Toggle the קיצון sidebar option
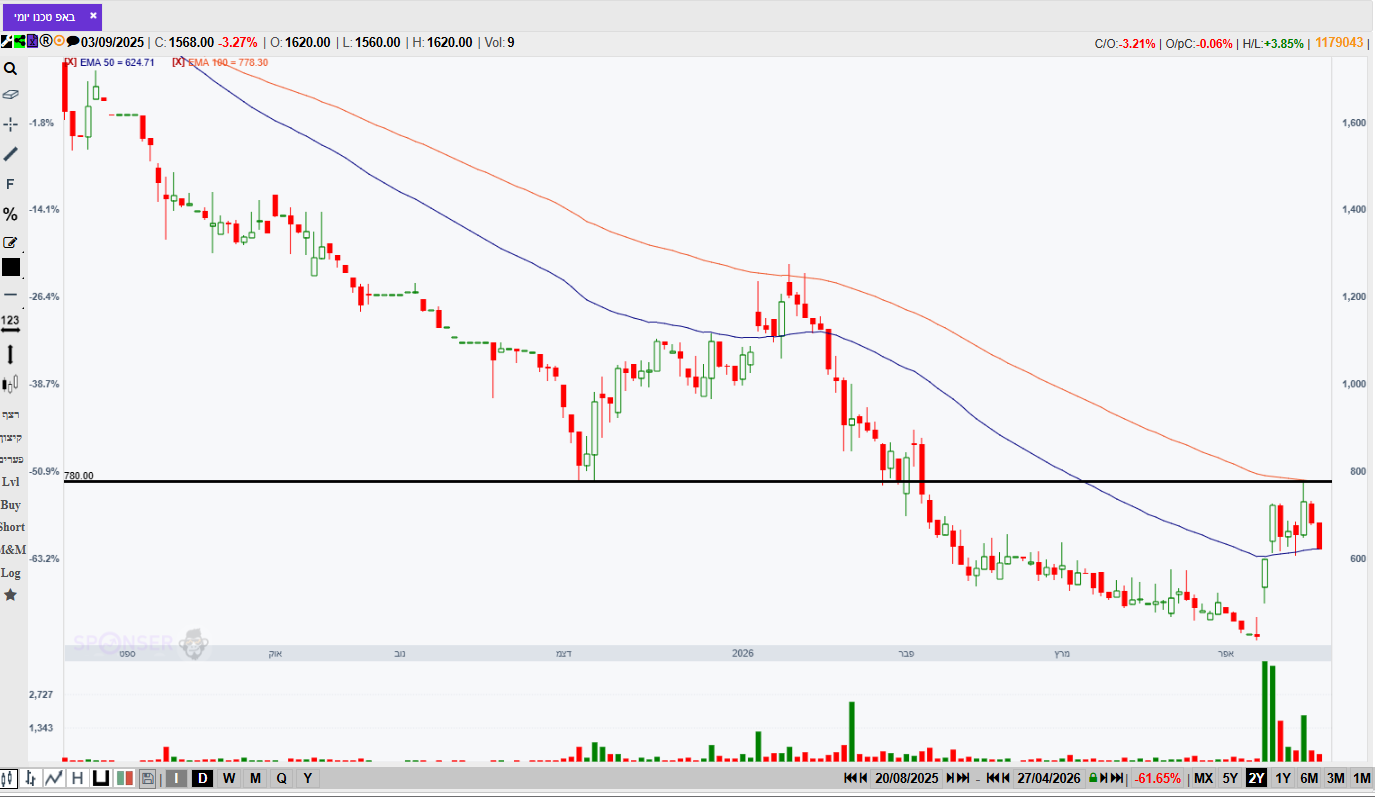Screen dimensions: 1375x797 point(11,436)
